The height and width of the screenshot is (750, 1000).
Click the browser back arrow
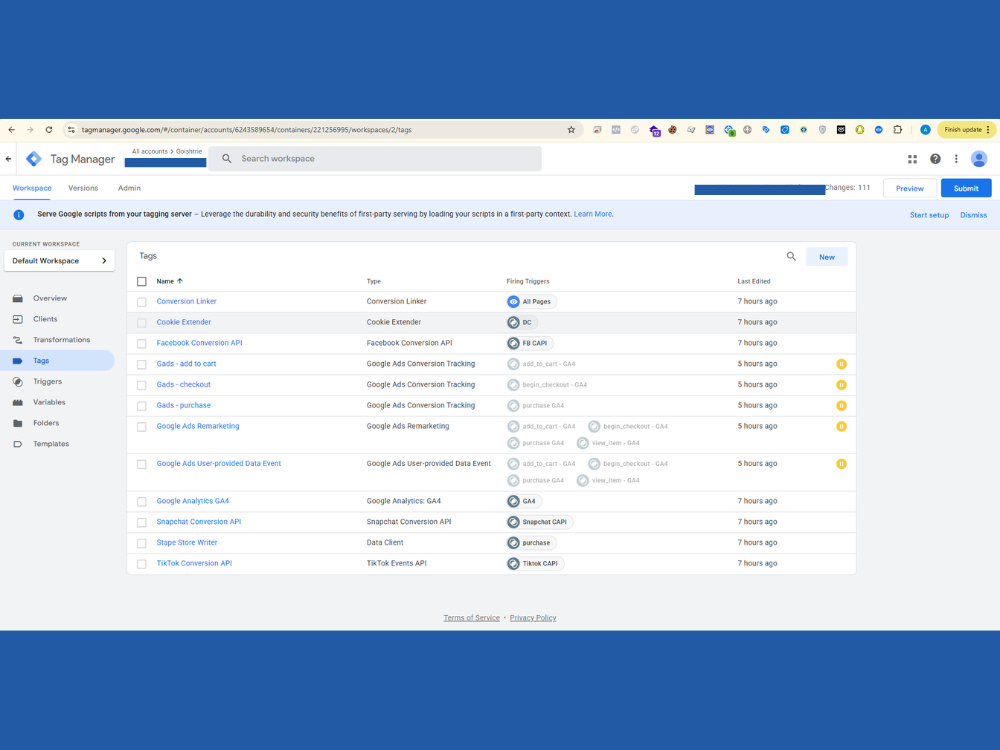point(11,129)
